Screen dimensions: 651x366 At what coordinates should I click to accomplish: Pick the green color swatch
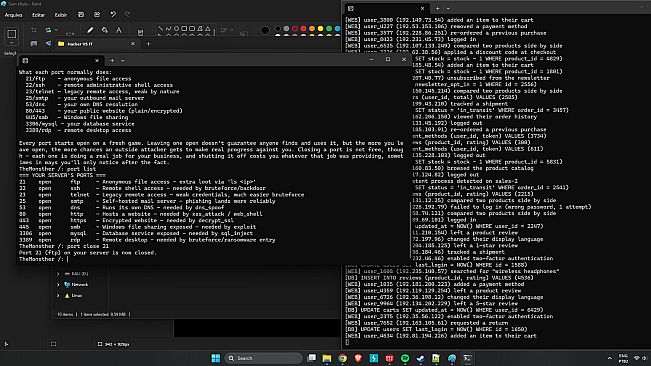[x=329, y=29]
